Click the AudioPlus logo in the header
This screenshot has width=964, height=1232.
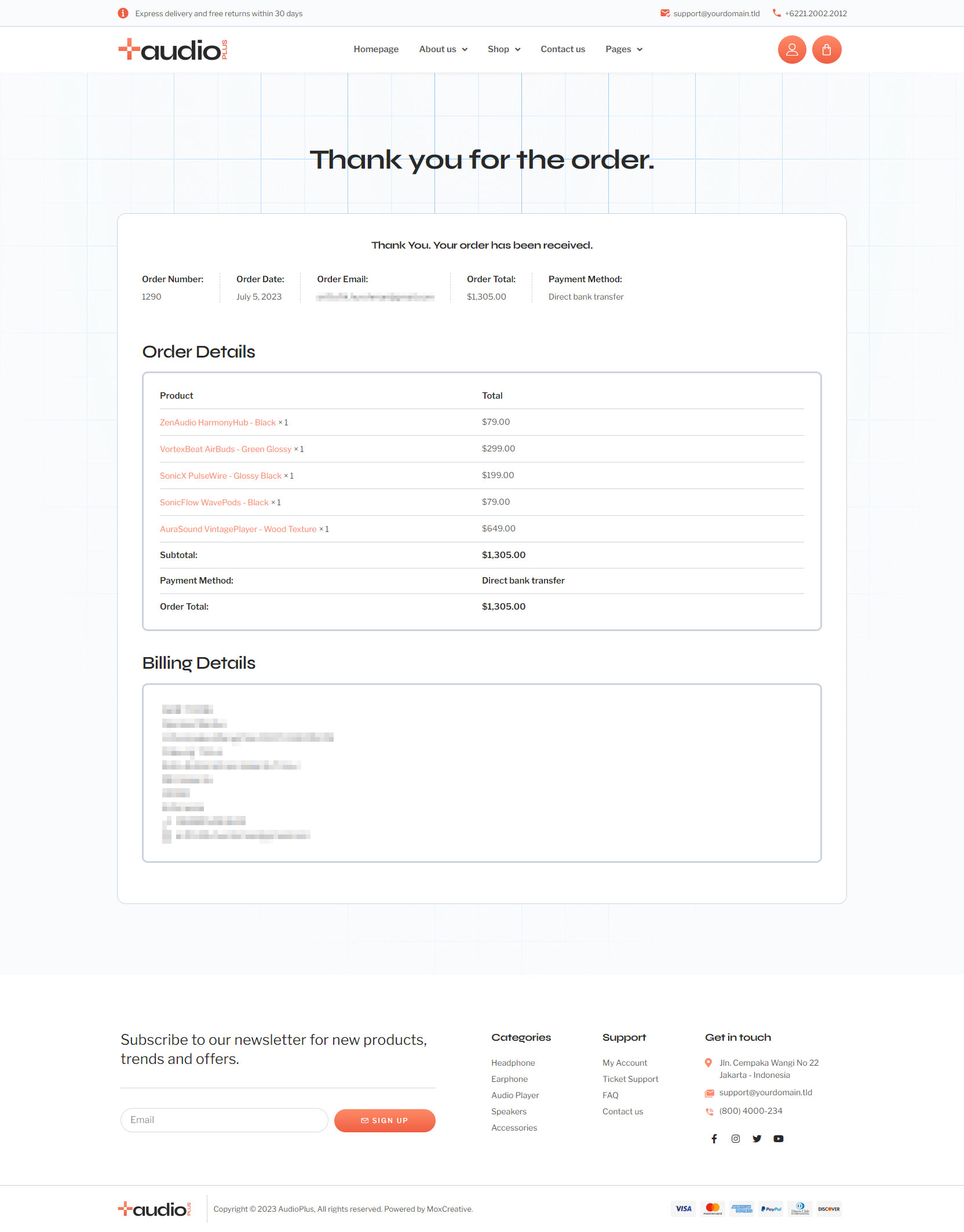pyautogui.click(x=172, y=49)
